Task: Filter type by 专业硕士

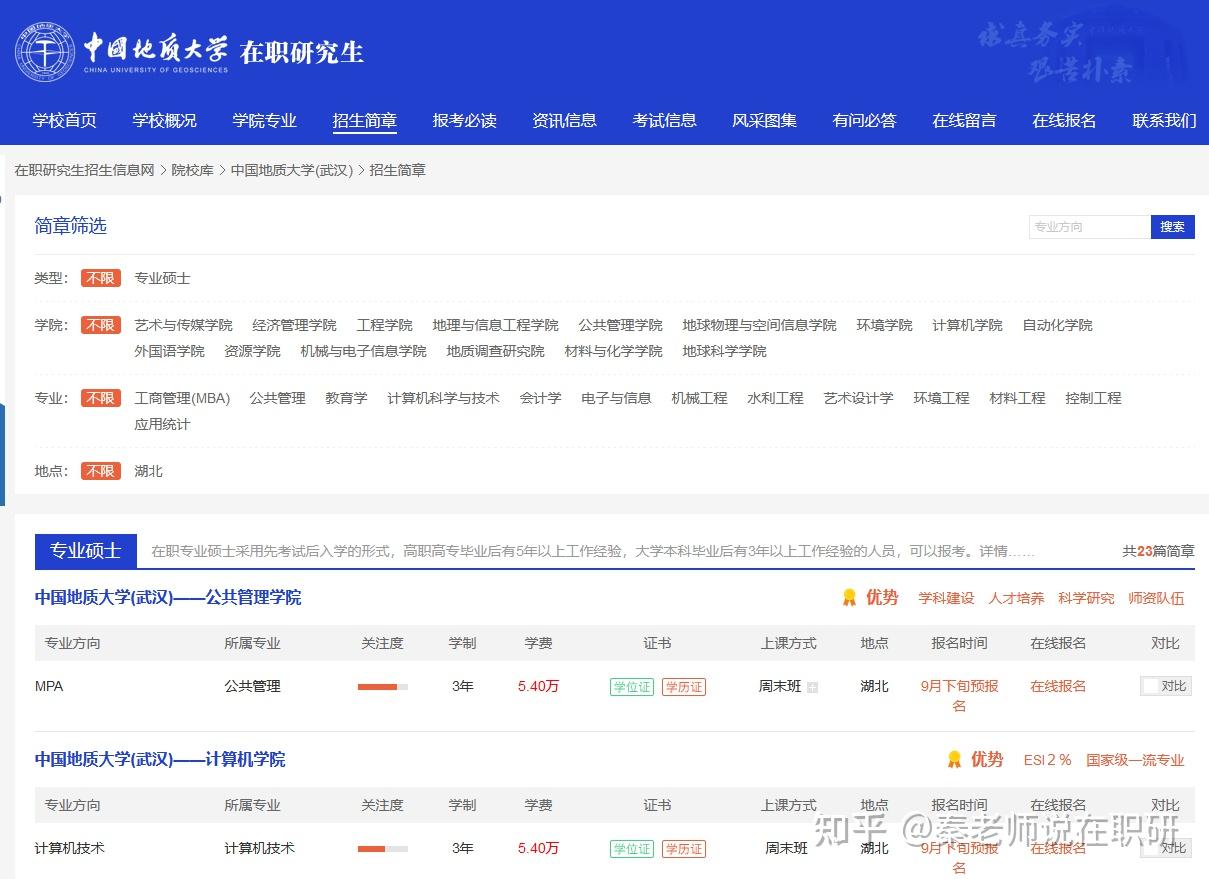Action: coord(163,278)
